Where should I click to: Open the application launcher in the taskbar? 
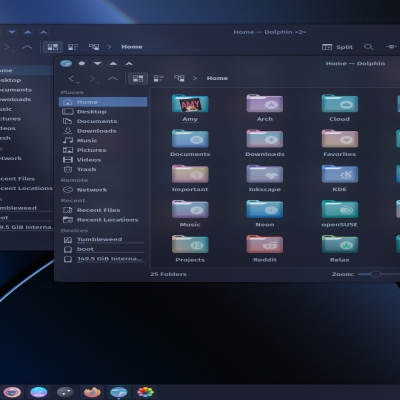(x=12, y=392)
